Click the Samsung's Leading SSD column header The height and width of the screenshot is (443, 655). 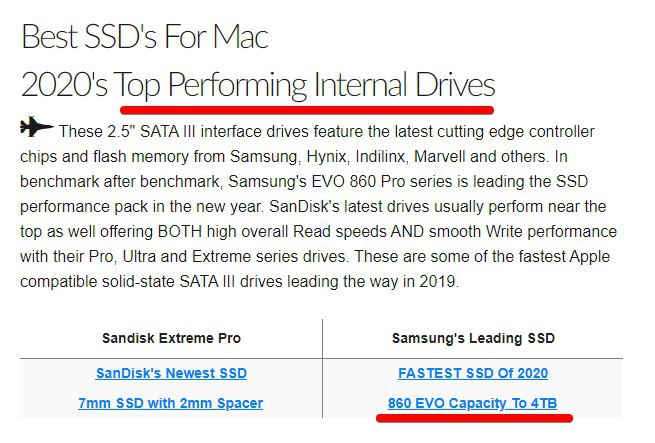(x=472, y=339)
